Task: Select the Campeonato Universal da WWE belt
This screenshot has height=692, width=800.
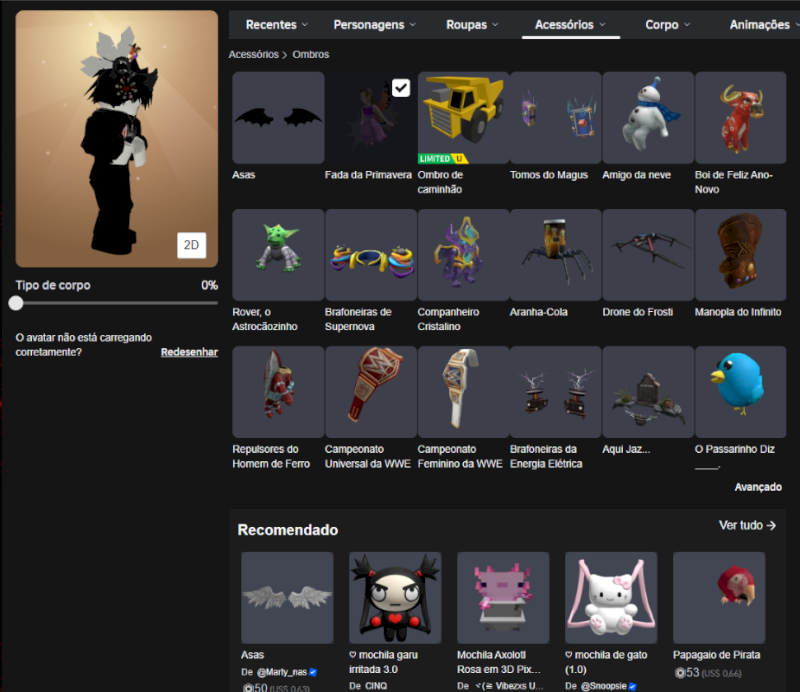Action: pyautogui.click(x=370, y=391)
